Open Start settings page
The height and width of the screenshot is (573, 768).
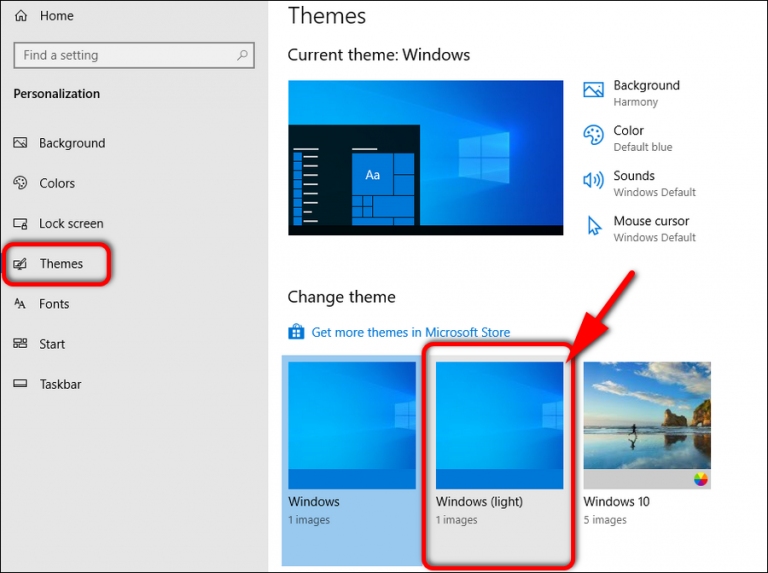(52, 344)
